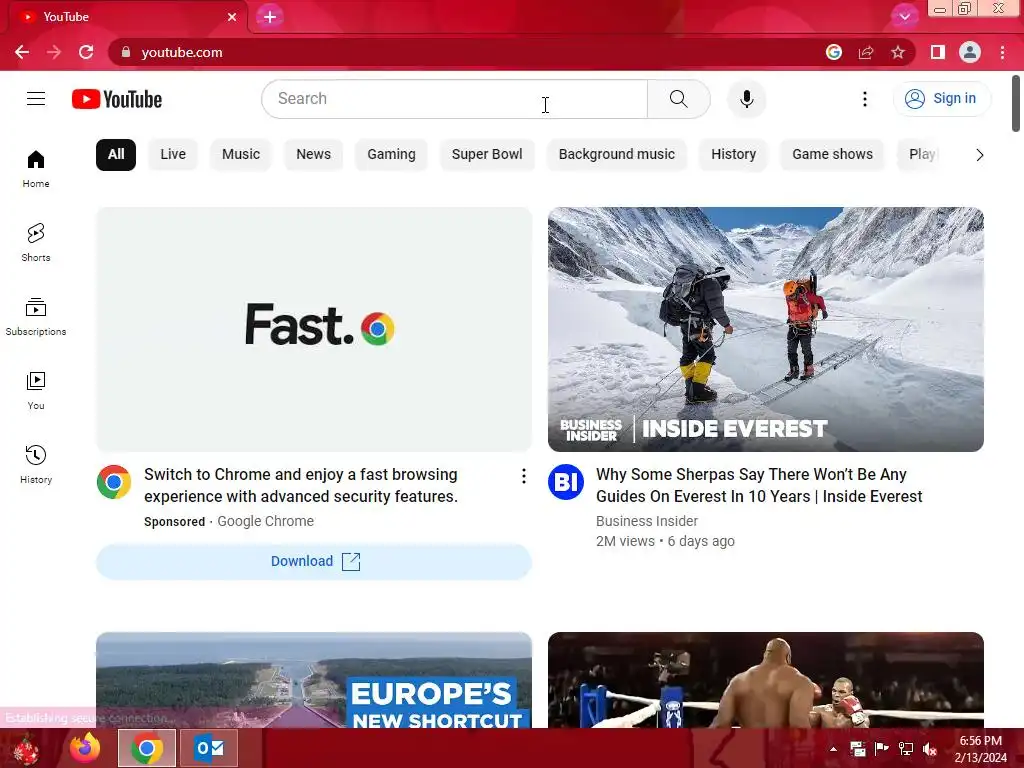
Task: Open the Chrome 'Fast.' ad thumbnail
Action: (314, 329)
